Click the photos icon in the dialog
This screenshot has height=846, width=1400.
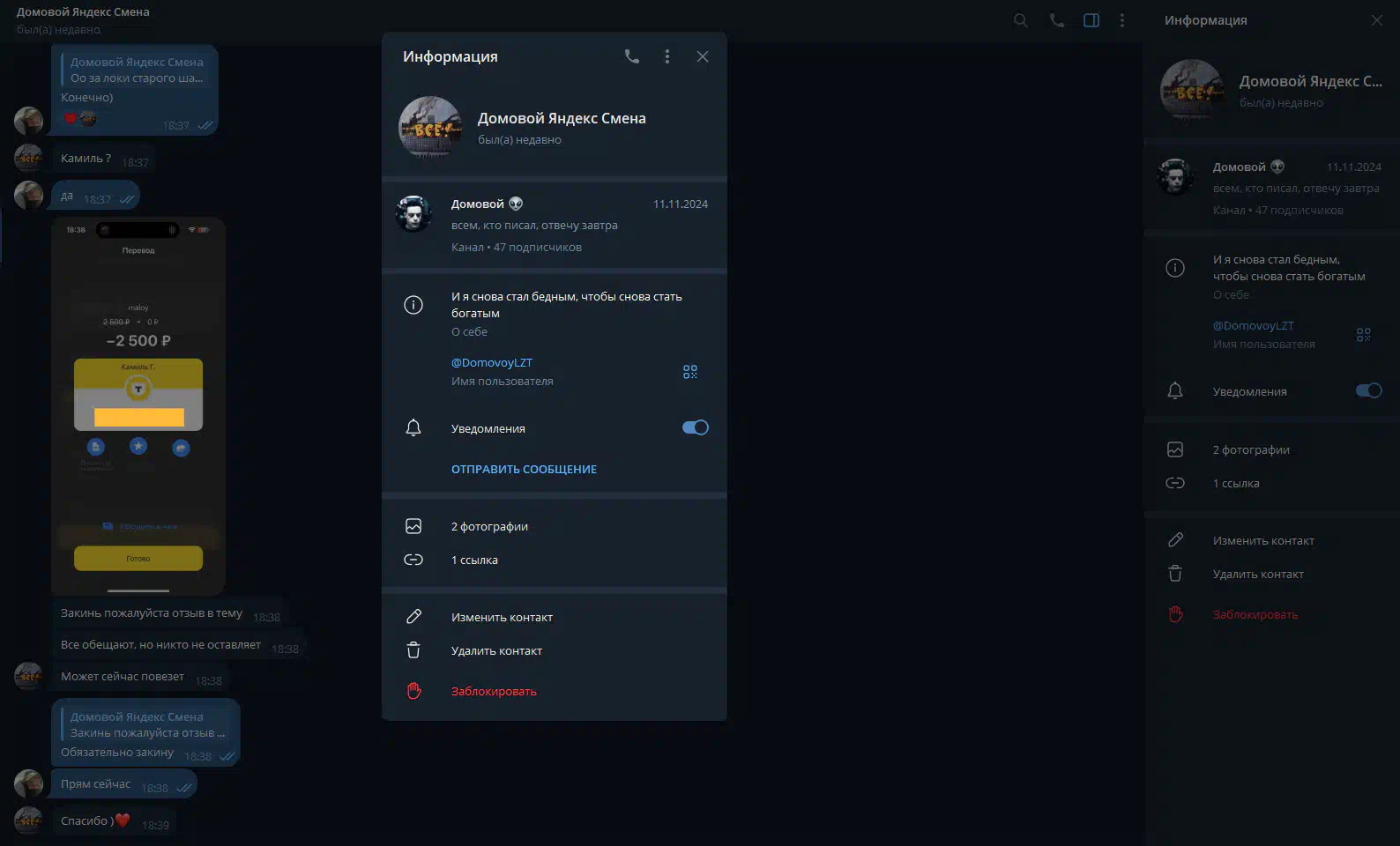tap(413, 526)
